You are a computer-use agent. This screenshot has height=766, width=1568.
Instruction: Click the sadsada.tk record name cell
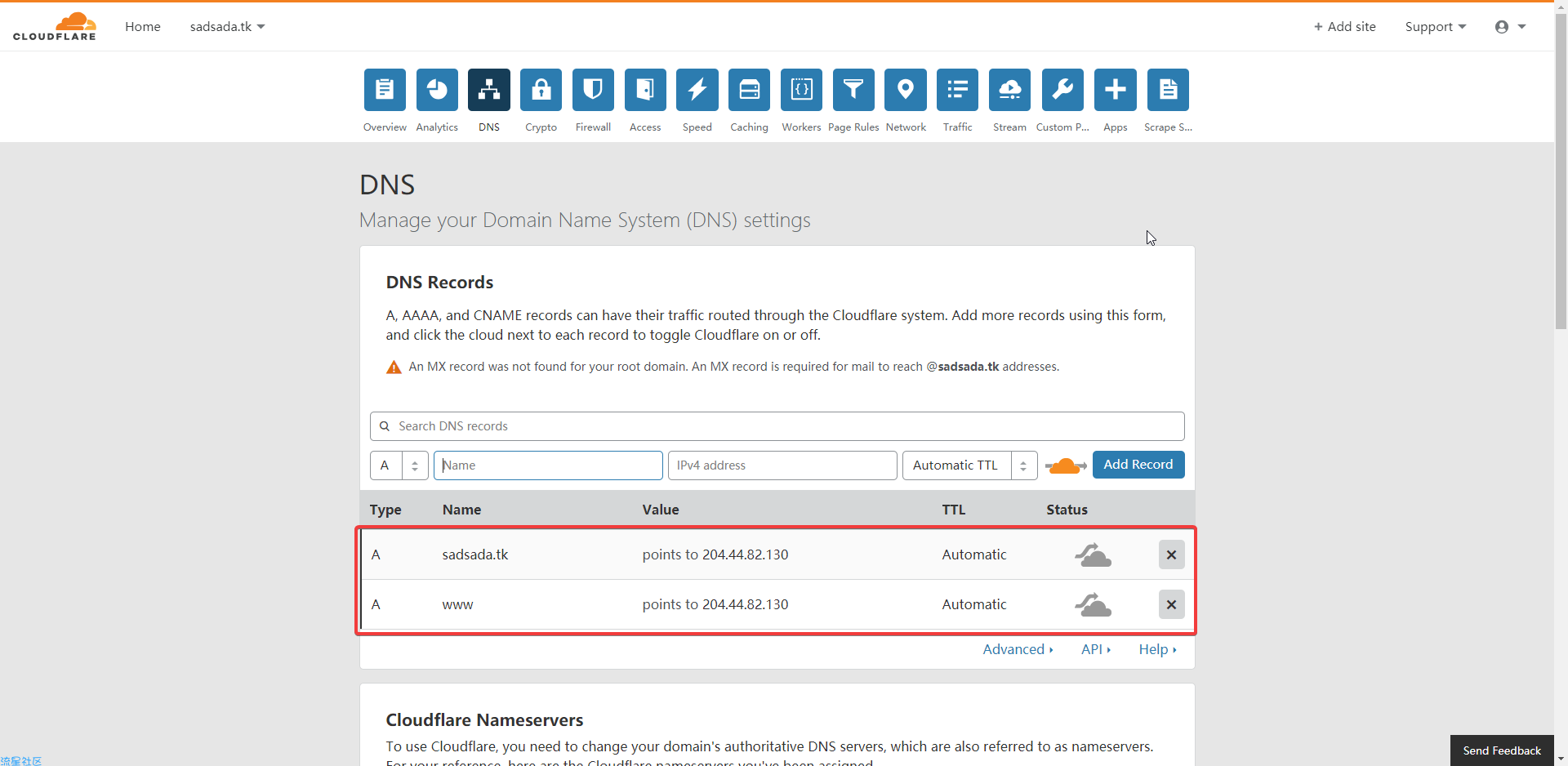click(475, 554)
